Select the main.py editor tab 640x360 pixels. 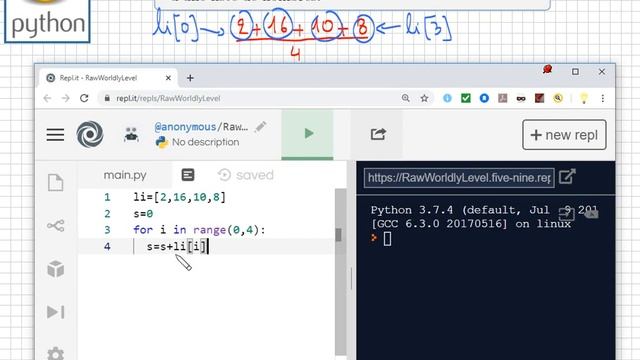125,175
